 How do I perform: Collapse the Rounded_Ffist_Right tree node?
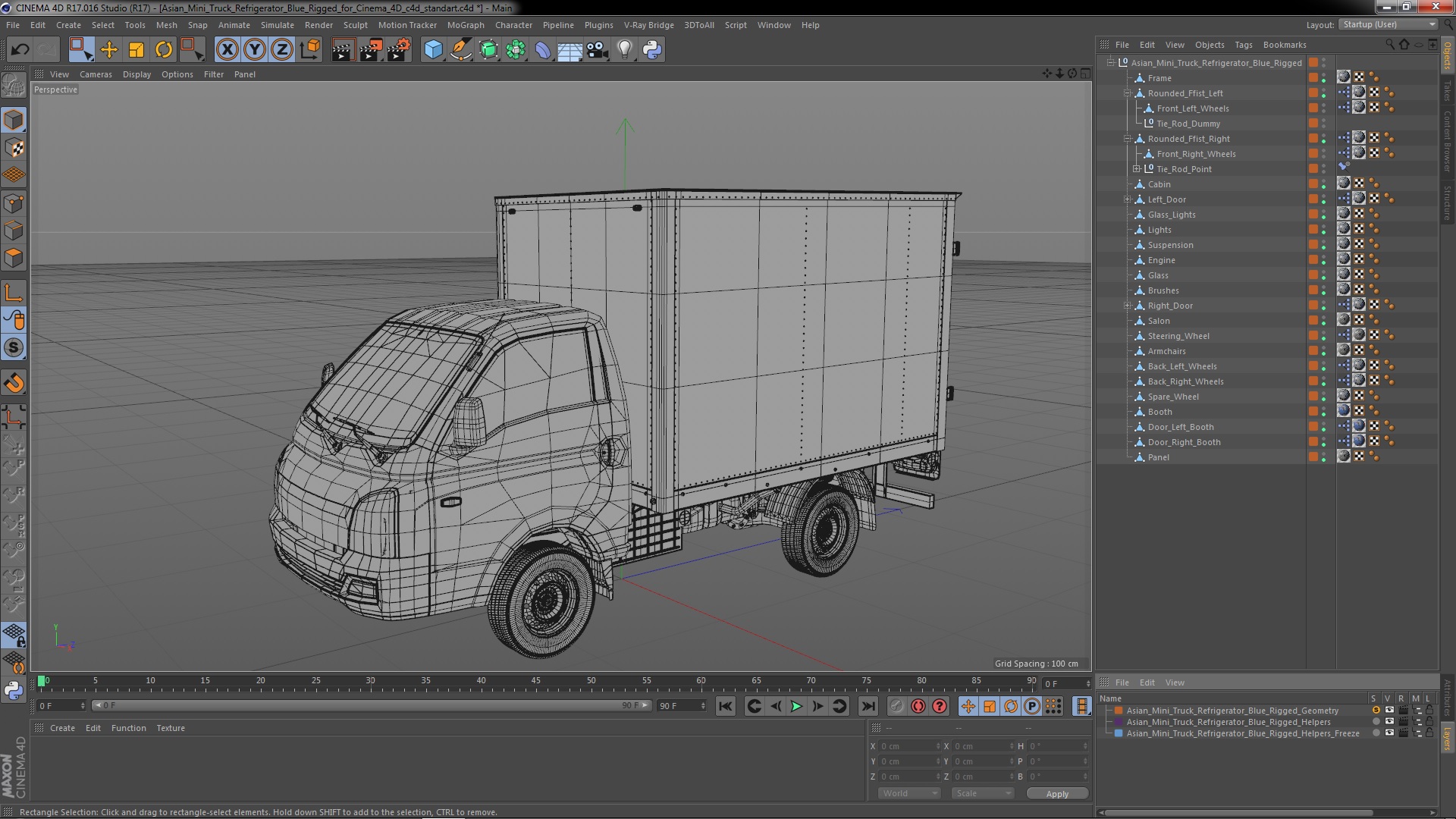point(1128,139)
